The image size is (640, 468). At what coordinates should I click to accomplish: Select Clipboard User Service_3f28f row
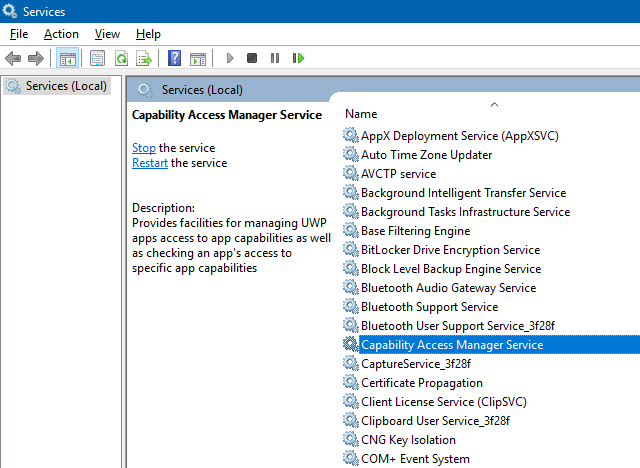435,421
